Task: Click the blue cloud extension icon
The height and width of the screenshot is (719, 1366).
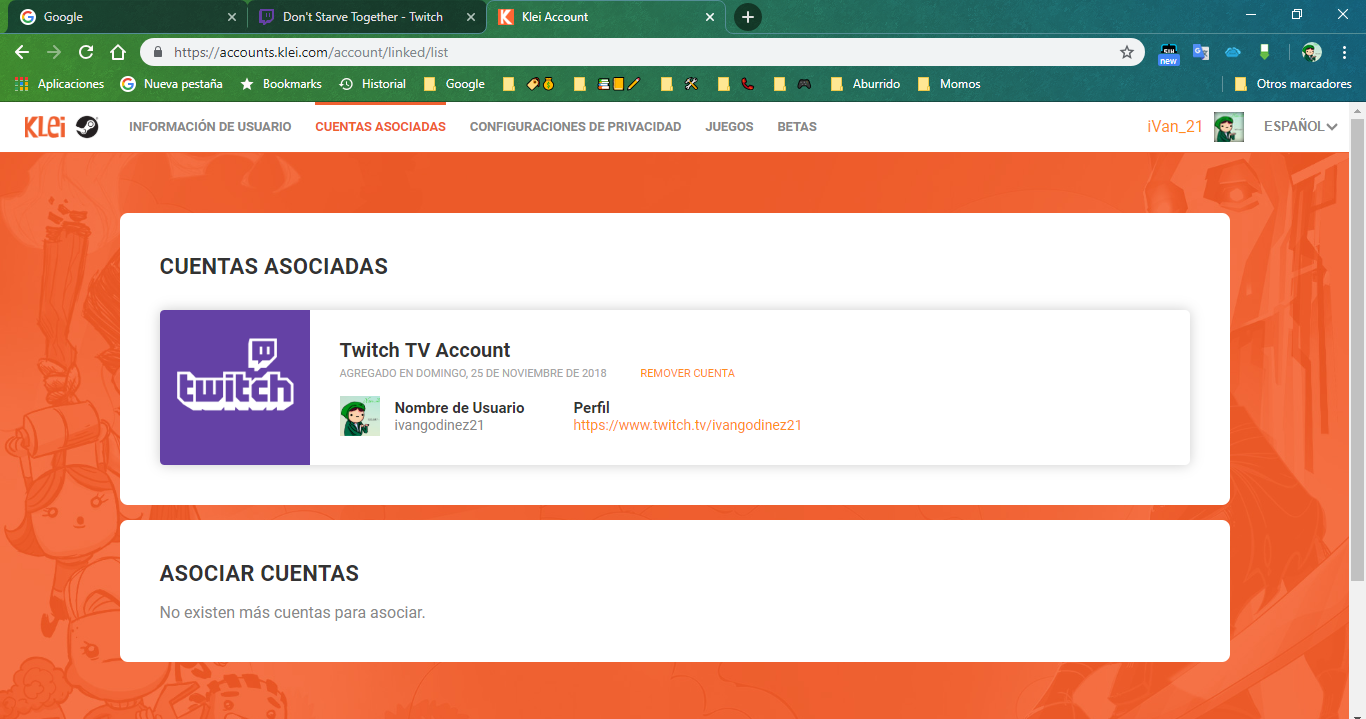Action: (x=1232, y=52)
